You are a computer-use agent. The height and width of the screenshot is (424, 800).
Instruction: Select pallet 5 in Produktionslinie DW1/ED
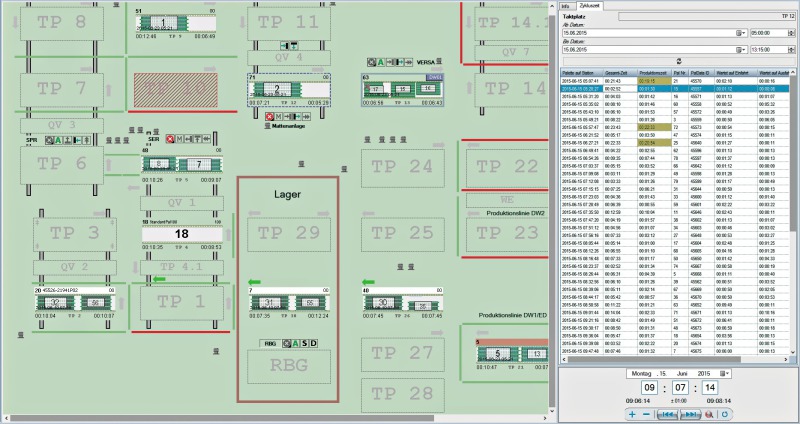click(497, 354)
